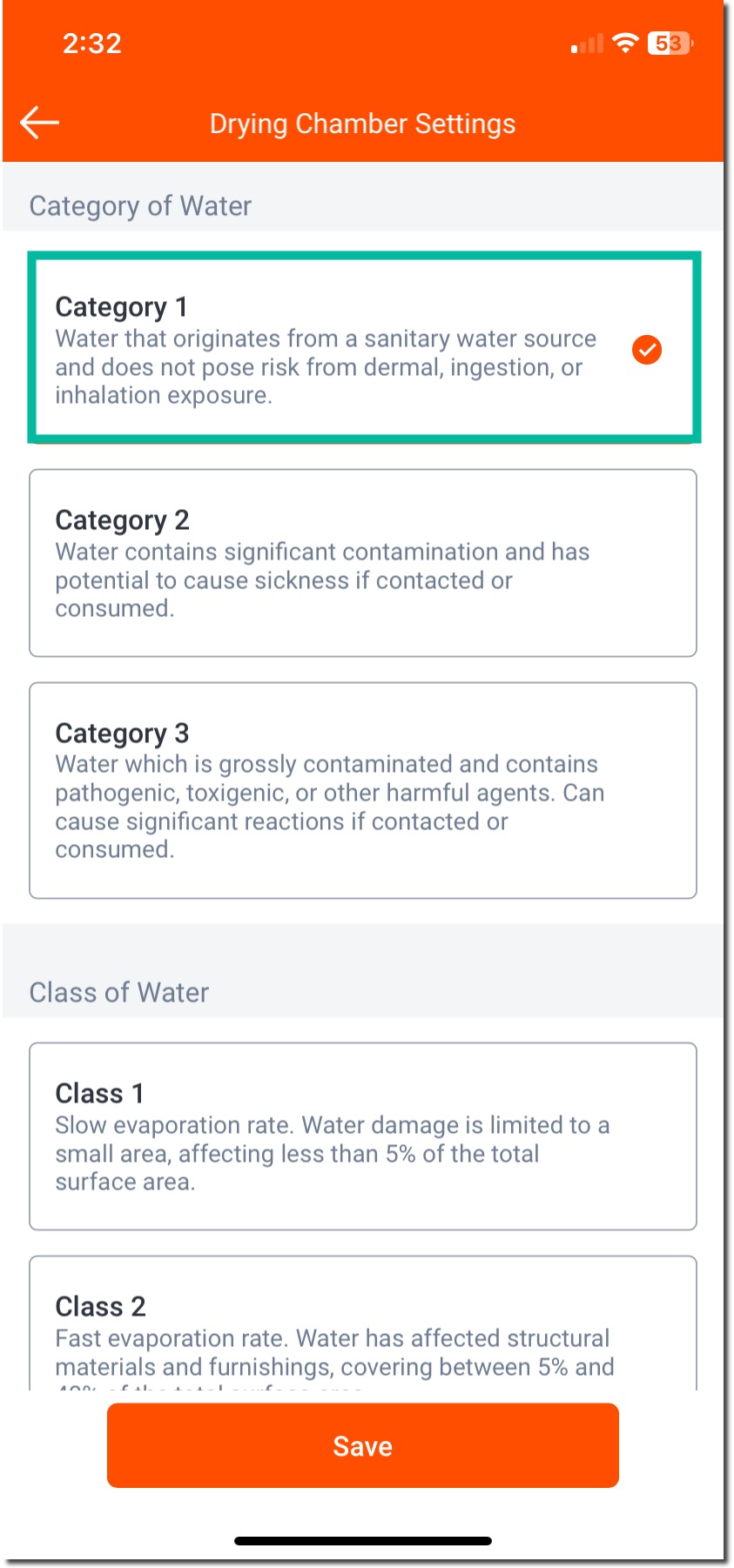Tap the orange checkmark on Category 1

point(646,350)
